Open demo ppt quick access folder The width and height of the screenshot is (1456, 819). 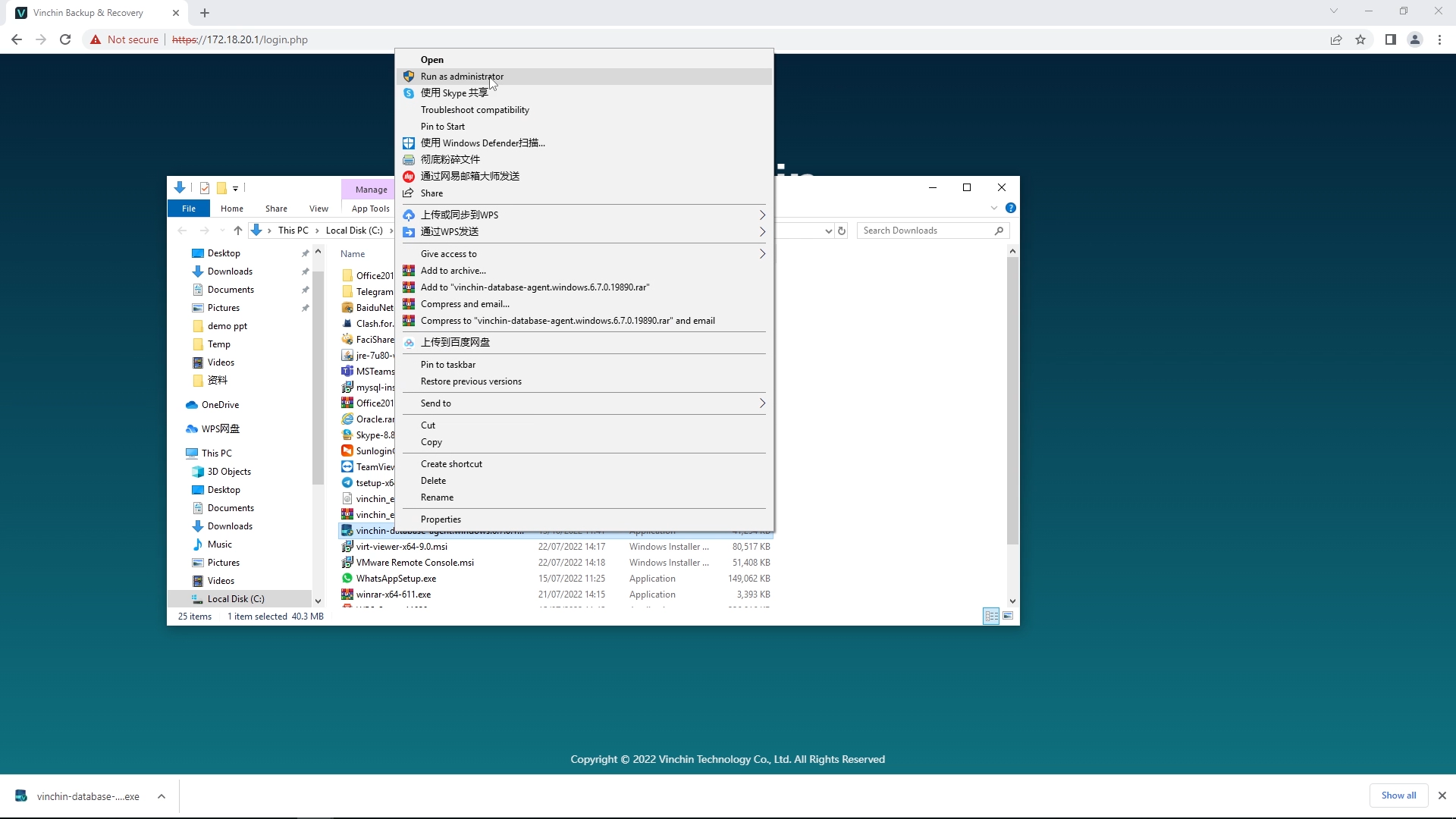coord(227,326)
